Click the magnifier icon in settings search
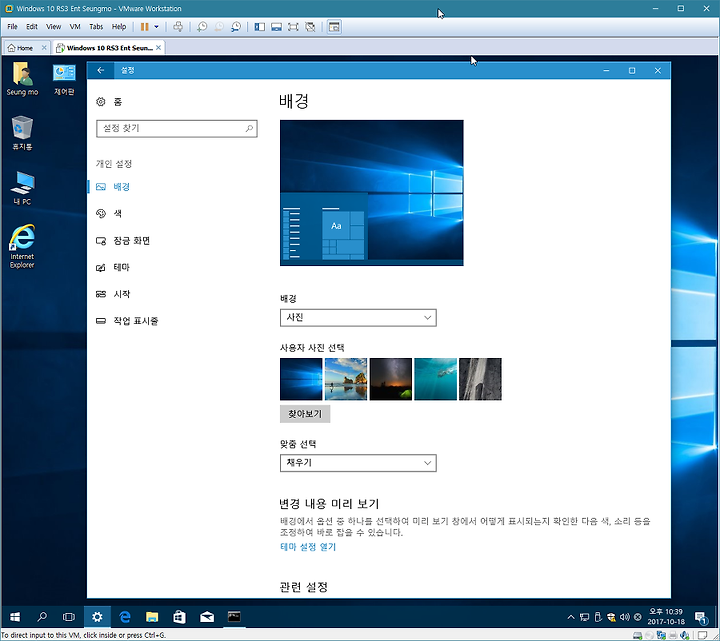The height and width of the screenshot is (641, 720). (x=249, y=129)
